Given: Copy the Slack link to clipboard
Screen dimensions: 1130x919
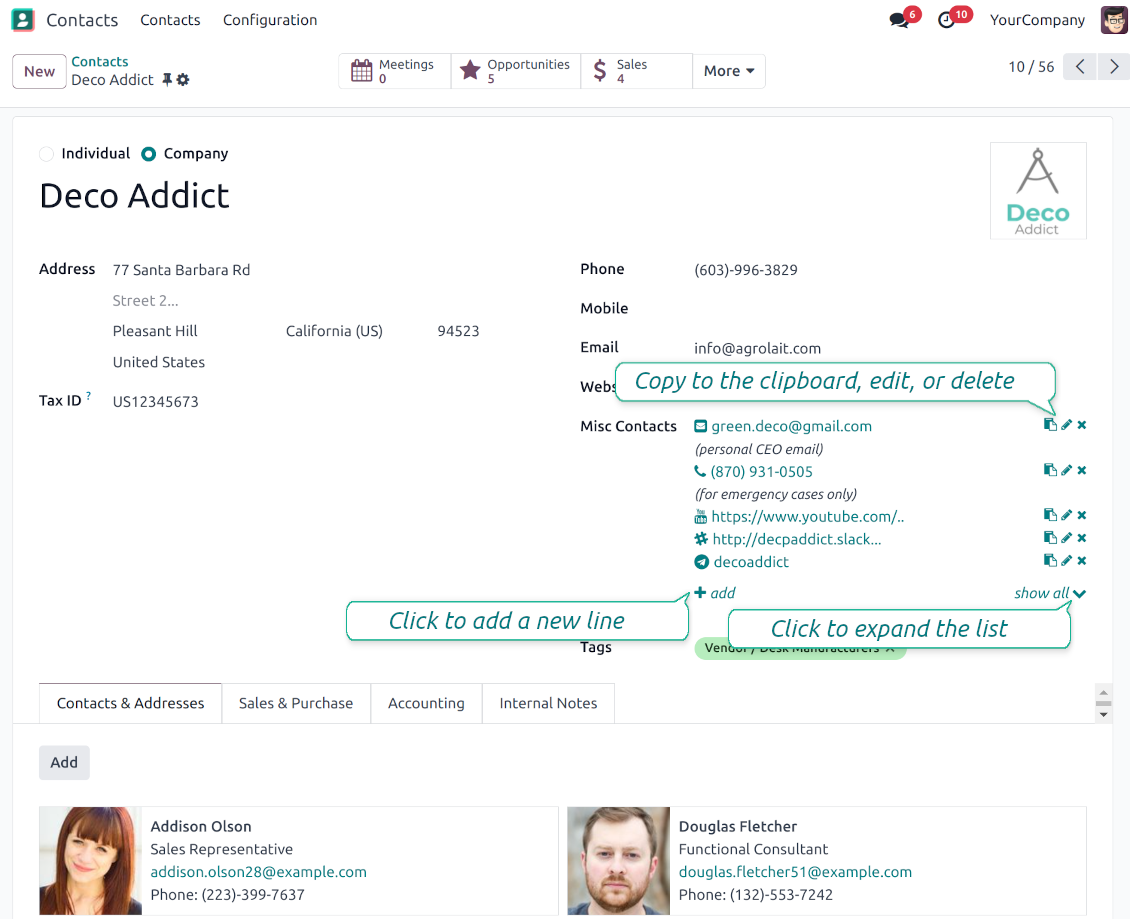Looking at the screenshot, I should 1050,538.
